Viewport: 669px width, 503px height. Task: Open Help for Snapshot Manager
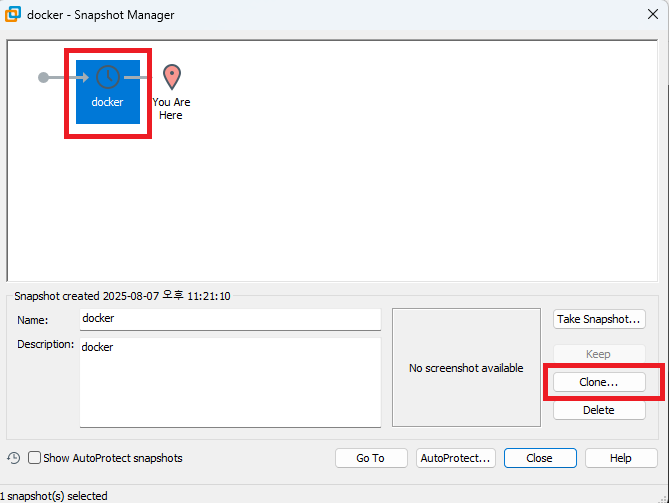coord(621,458)
